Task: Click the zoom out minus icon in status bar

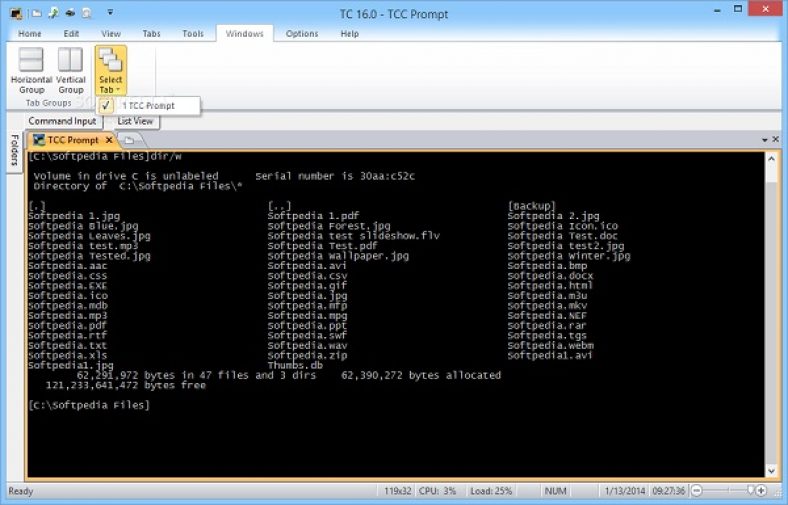Action: 697,490
